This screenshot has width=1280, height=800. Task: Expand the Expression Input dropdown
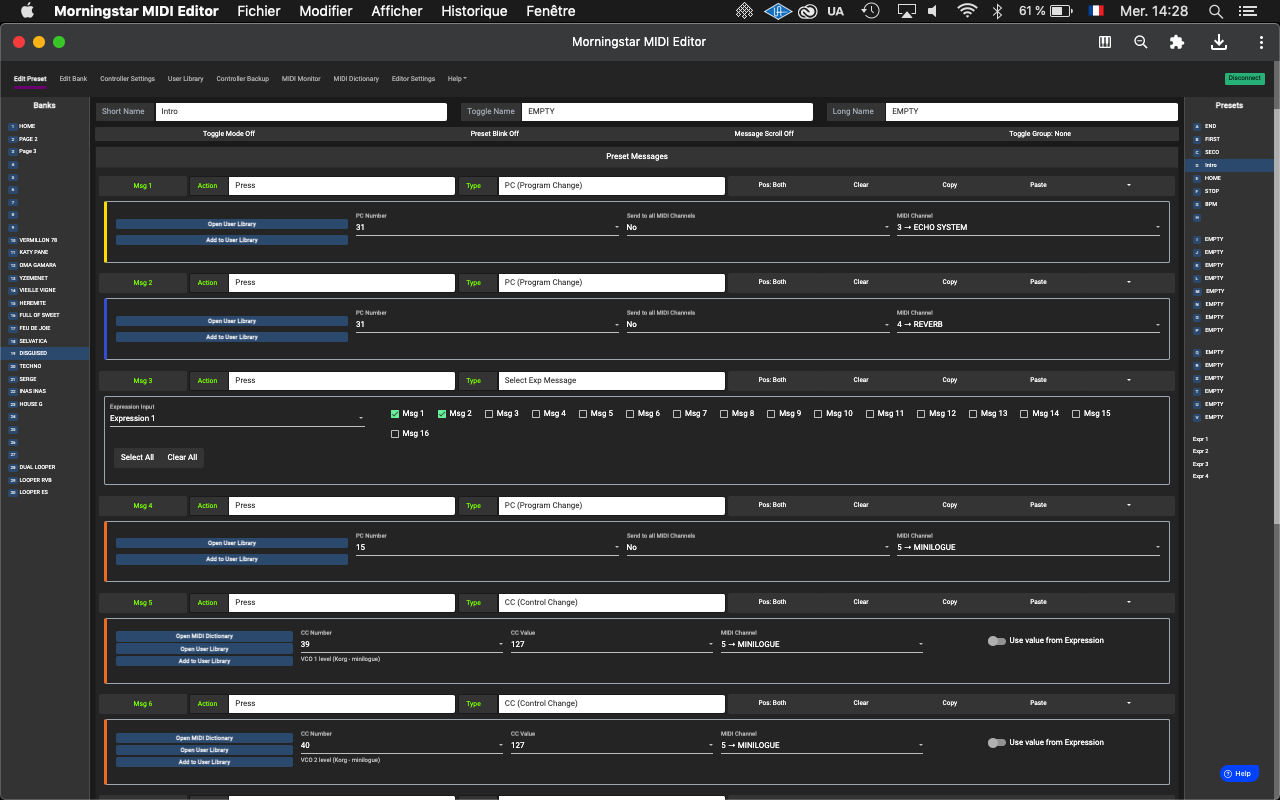click(x=237, y=418)
